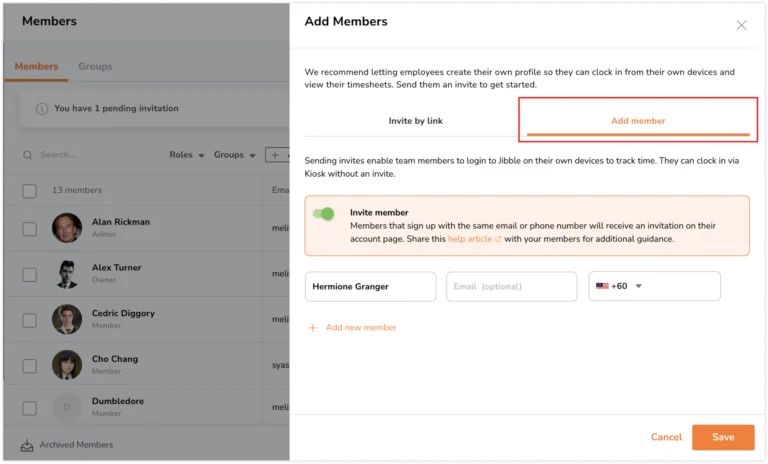Select Cho Chang's checkbox

(x=29, y=366)
